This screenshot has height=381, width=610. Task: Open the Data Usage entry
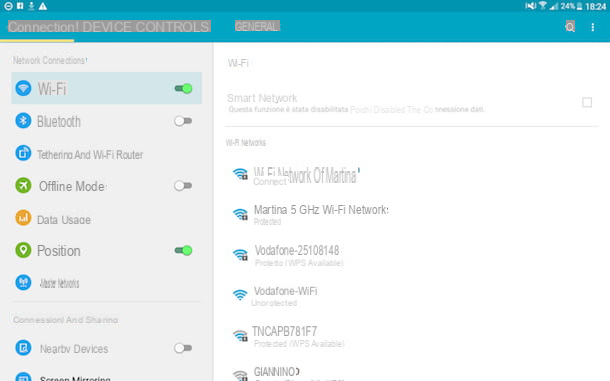click(106, 219)
